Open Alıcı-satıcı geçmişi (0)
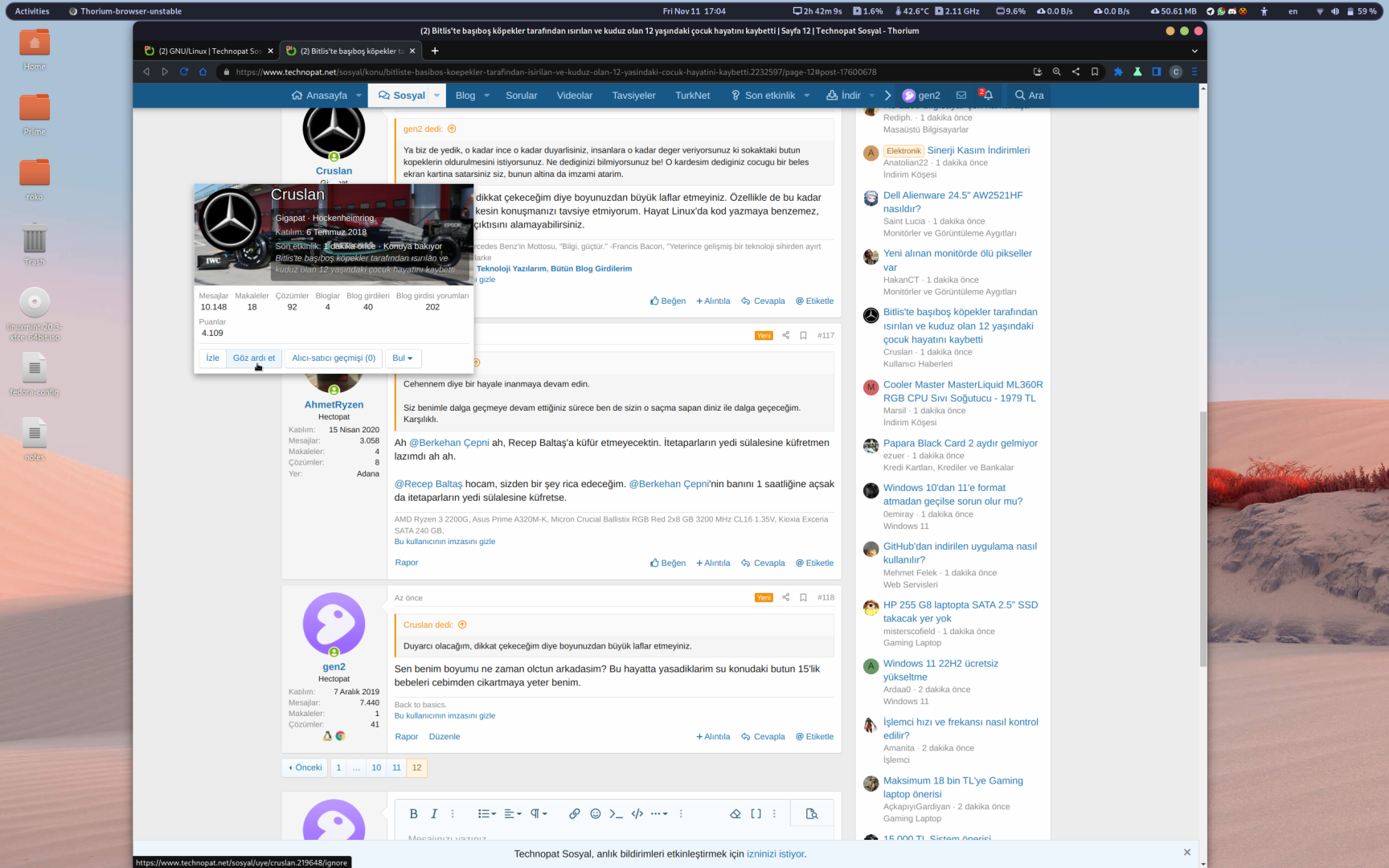The image size is (1389, 868). (334, 358)
